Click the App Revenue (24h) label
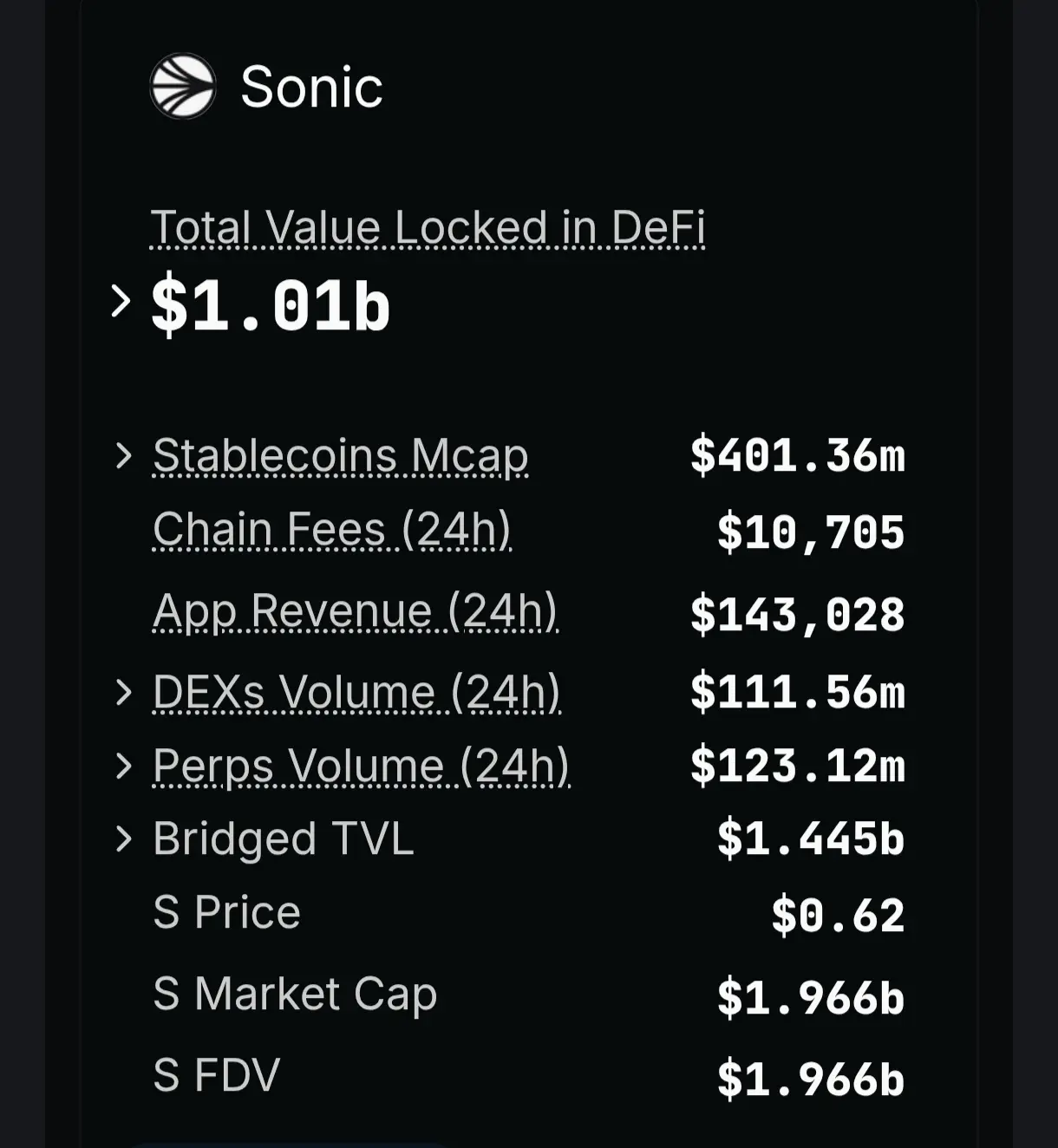The width and height of the screenshot is (1058, 1148). 356,611
